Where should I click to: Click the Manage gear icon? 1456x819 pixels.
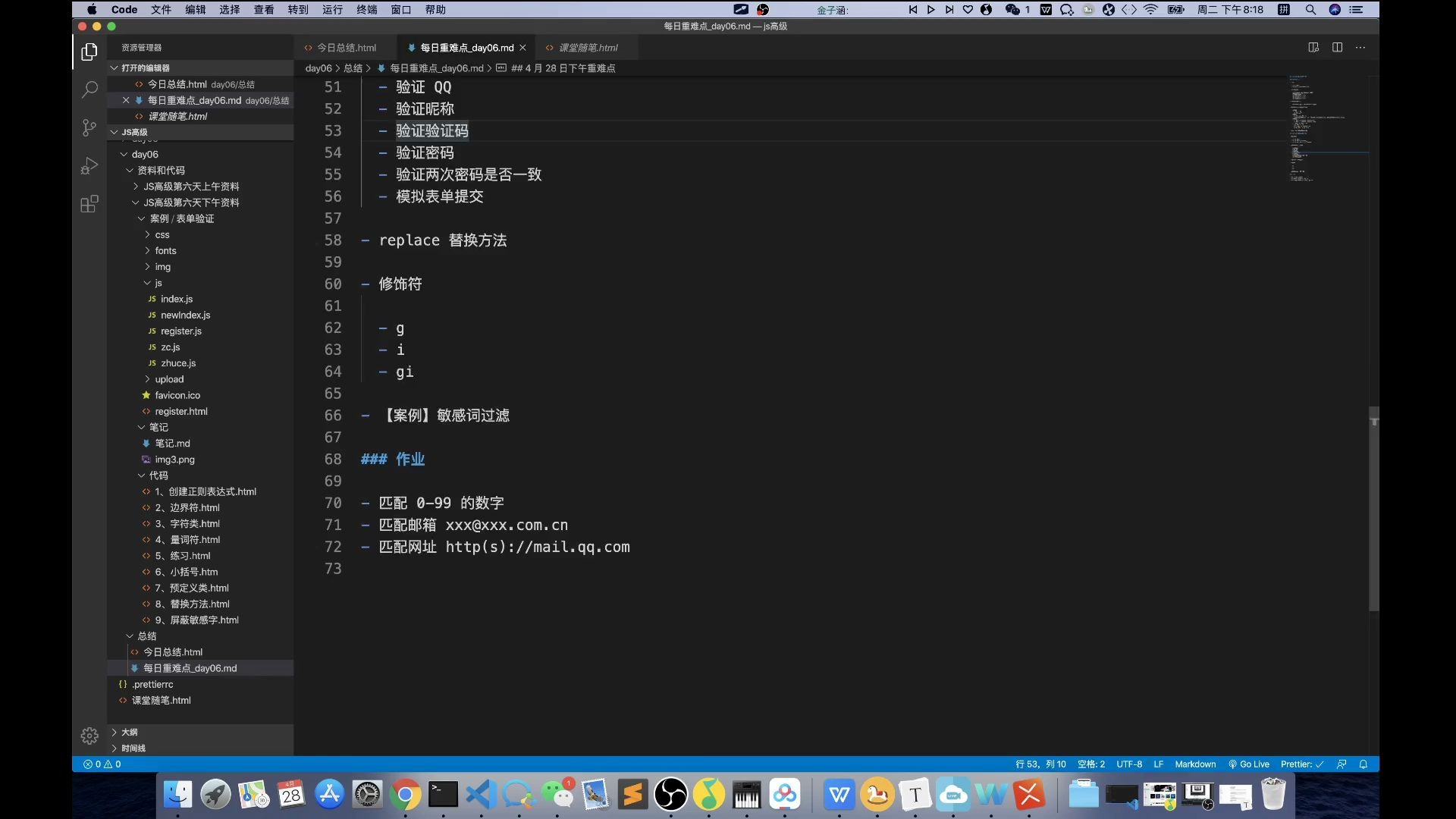coord(89,736)
